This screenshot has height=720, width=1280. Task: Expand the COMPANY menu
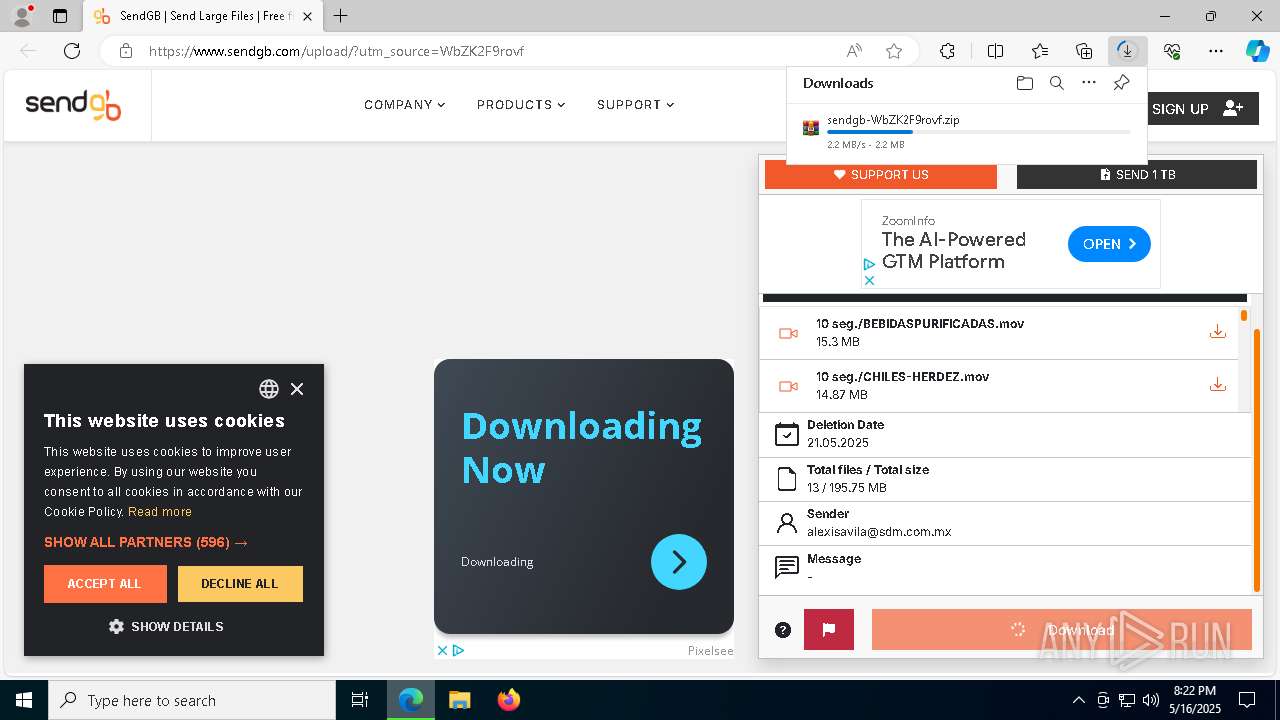tap(404, 105)
